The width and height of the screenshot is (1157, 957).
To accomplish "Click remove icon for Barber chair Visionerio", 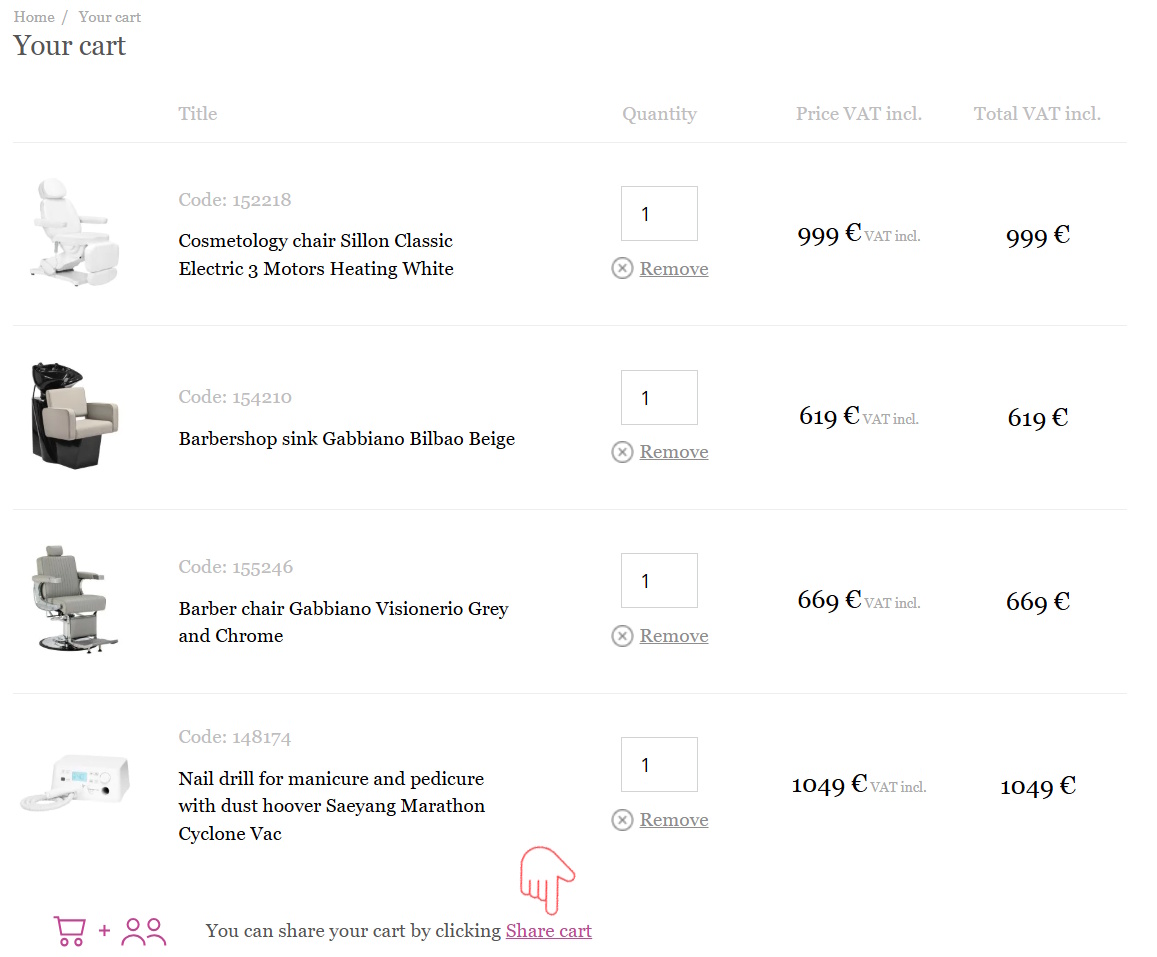I will tap(622, 636).
